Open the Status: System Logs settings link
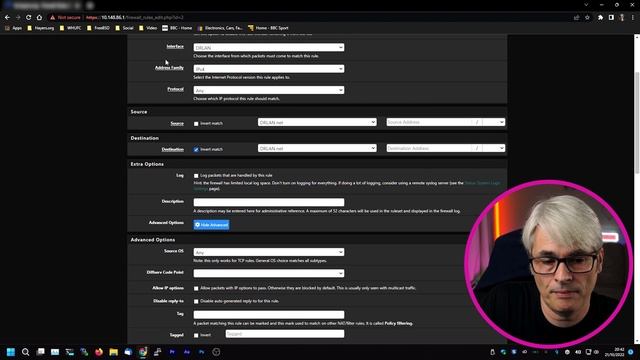Viewport: 640px width, 360px height. pos(482,183)
